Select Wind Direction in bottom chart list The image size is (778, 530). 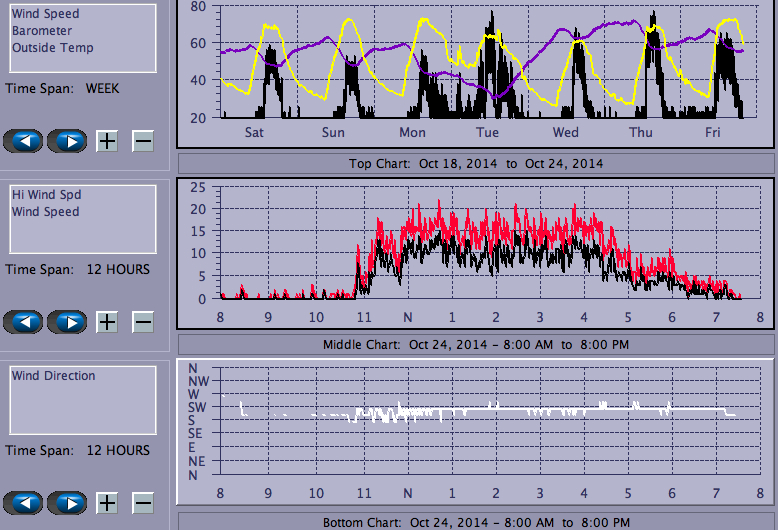point(54,376)
